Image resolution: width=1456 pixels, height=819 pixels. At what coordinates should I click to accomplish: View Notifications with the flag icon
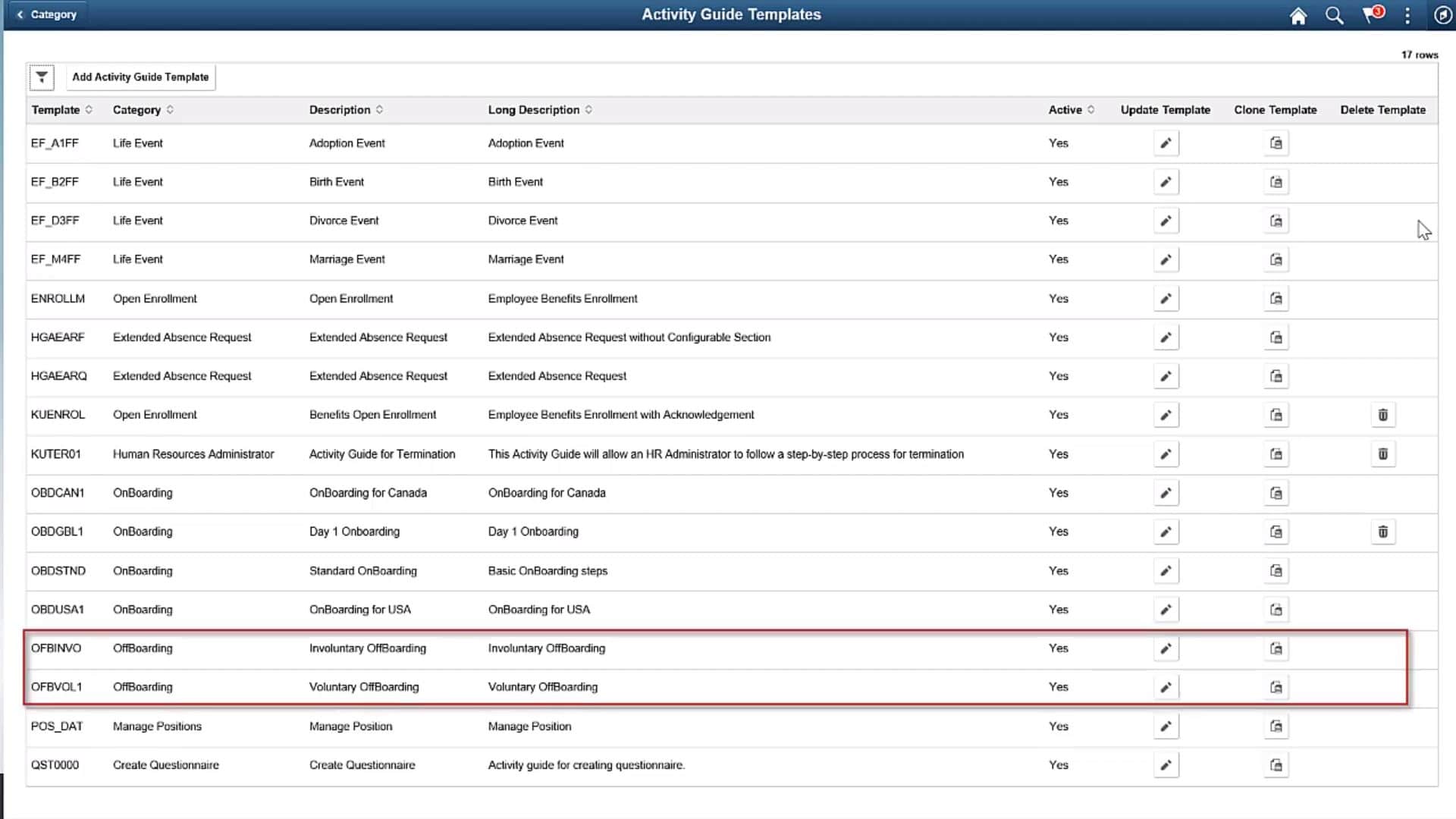[x=1371, y=15]
